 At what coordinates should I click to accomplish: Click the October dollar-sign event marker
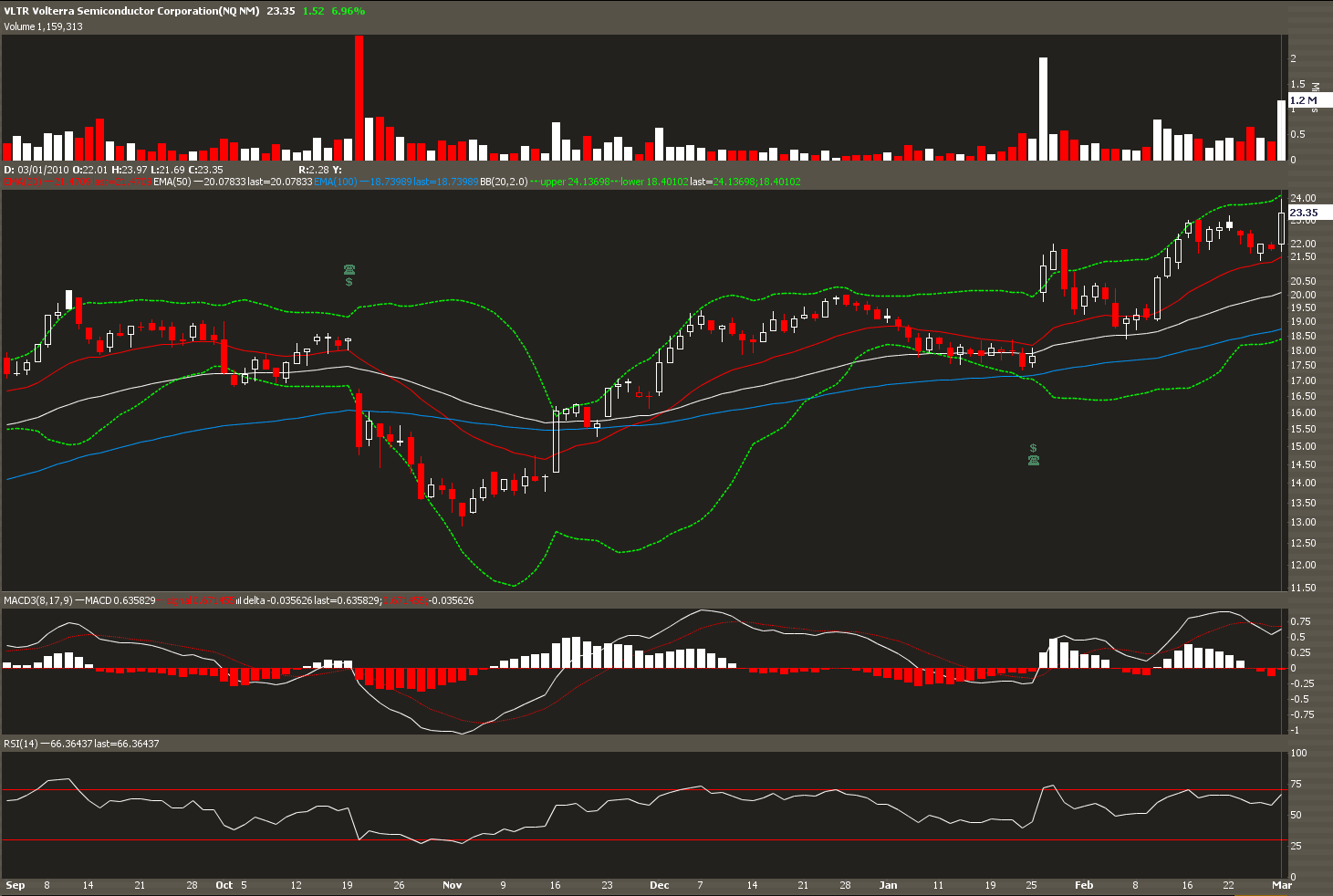point(349,282)
